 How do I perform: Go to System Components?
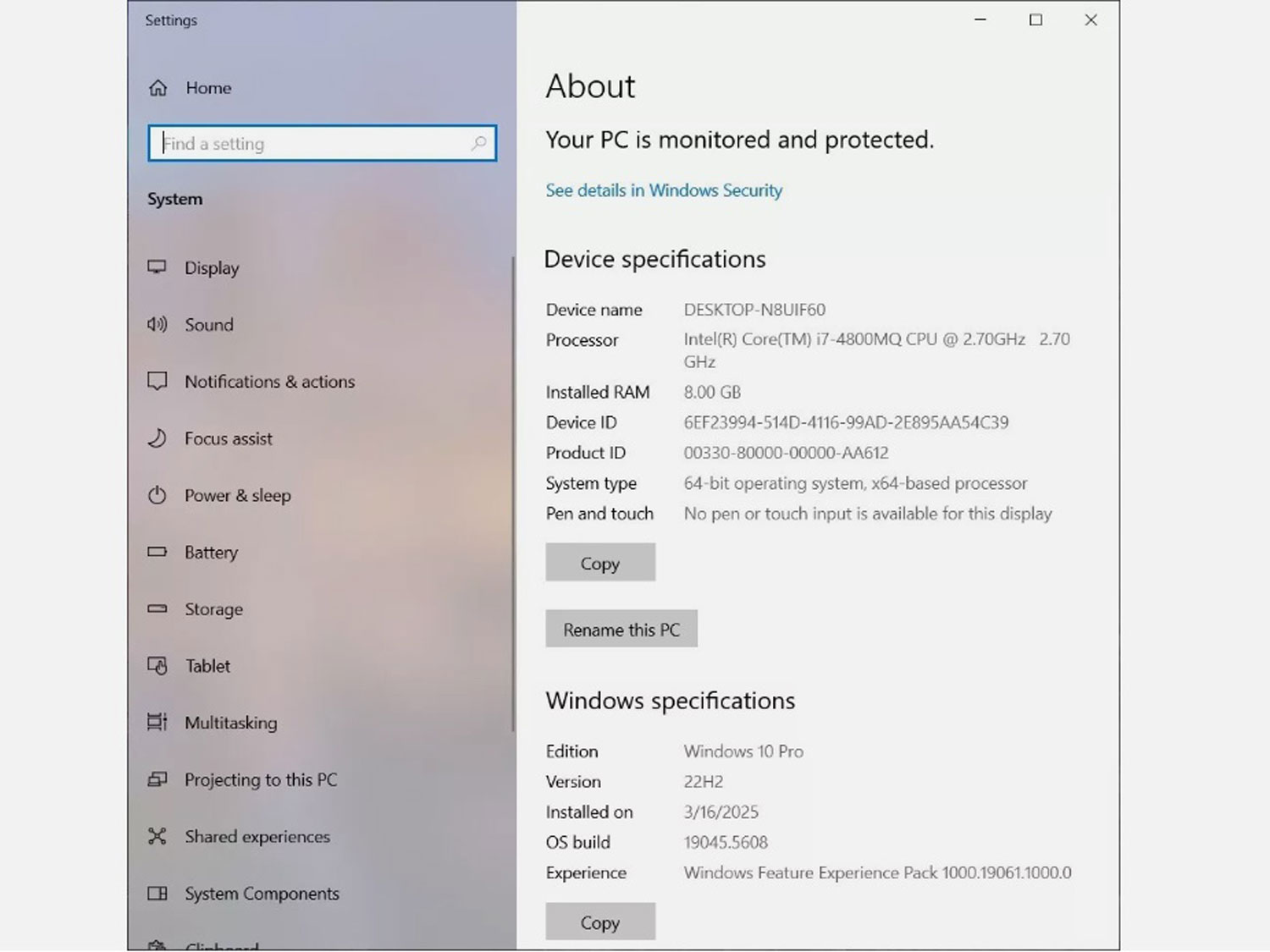[x=262, y=894]
